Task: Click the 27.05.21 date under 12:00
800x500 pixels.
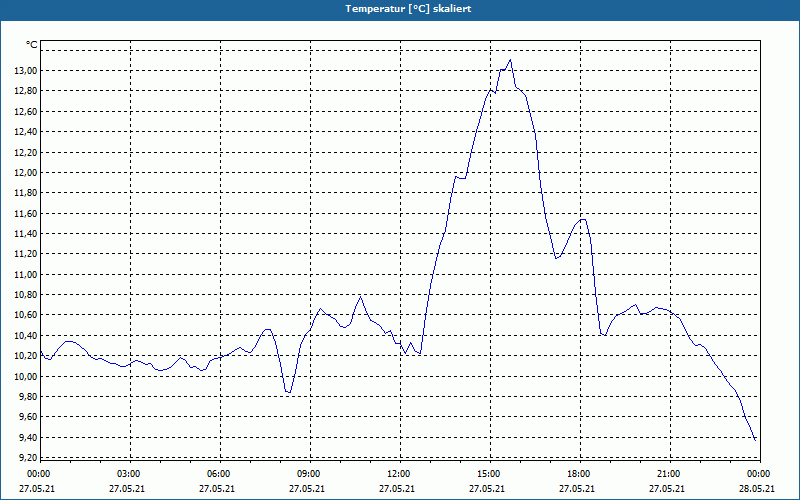Action: tap(397, 489)
